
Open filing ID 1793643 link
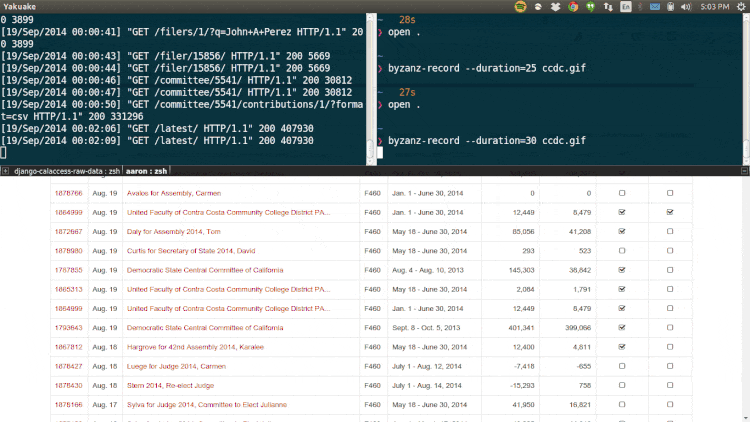point(68,328)
